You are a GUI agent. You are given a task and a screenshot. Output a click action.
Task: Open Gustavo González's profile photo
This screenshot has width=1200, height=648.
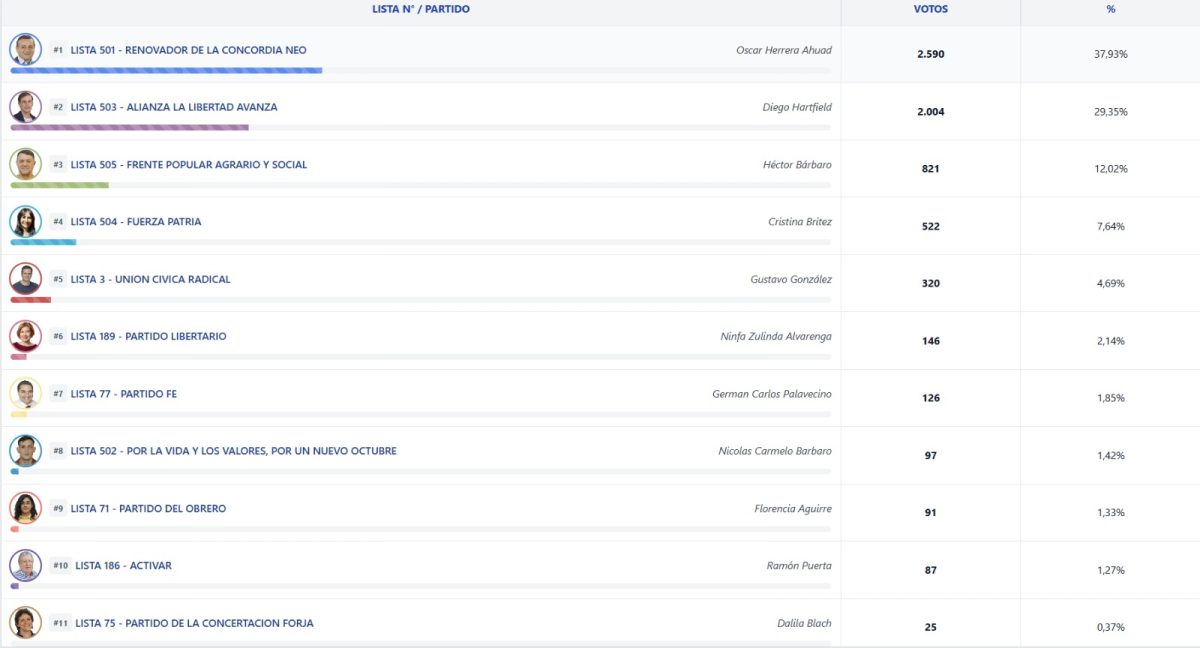pos(25,278)
